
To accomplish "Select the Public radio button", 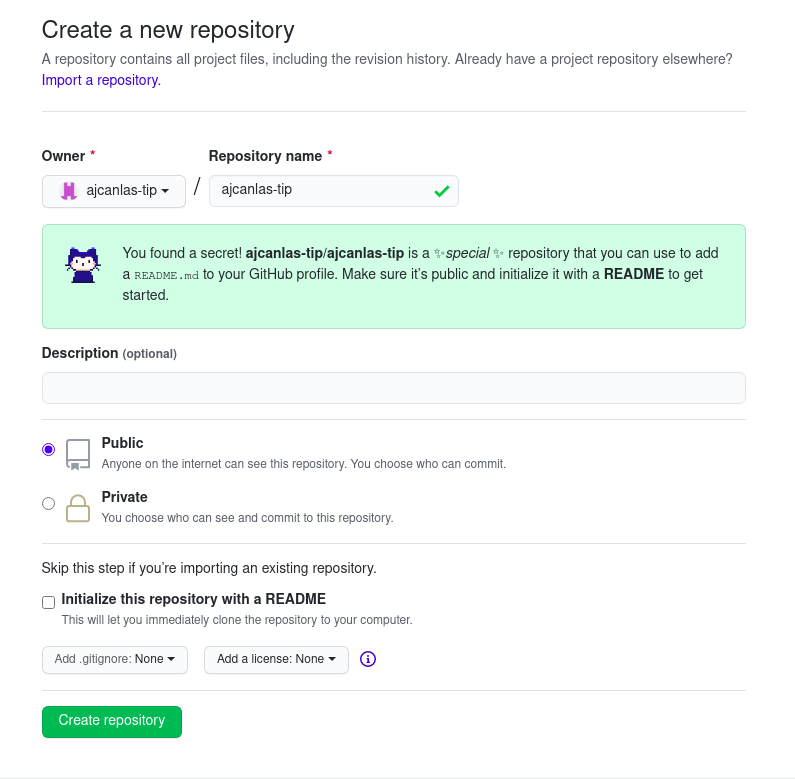I will [49, 449].
